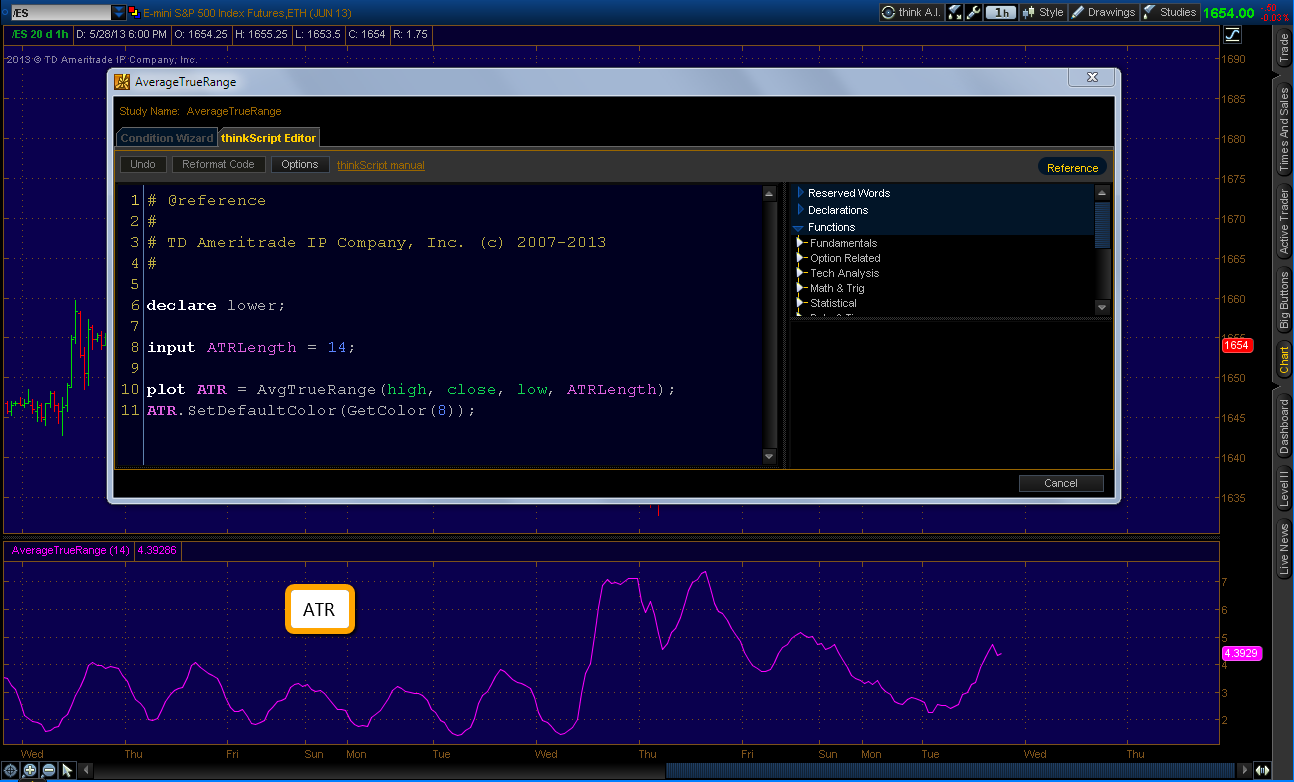
Task: Click the Undo button
Action: [143, 164]
